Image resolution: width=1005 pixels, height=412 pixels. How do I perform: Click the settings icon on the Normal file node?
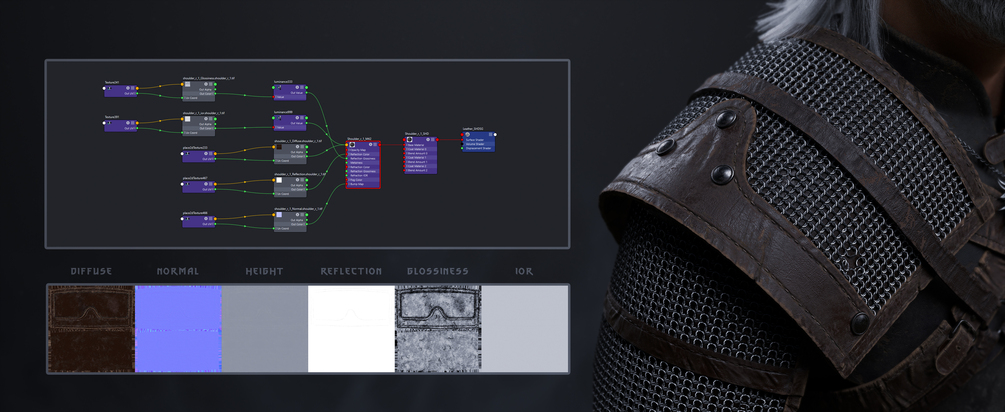pos(297,215)
